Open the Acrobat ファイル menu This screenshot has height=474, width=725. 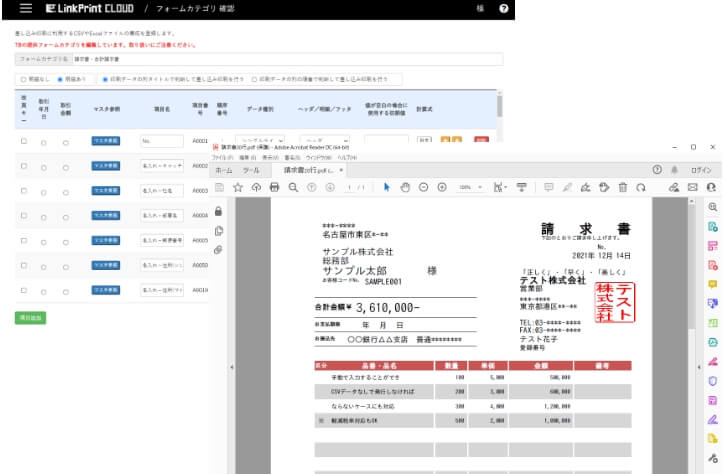click(x=222, y=158)
